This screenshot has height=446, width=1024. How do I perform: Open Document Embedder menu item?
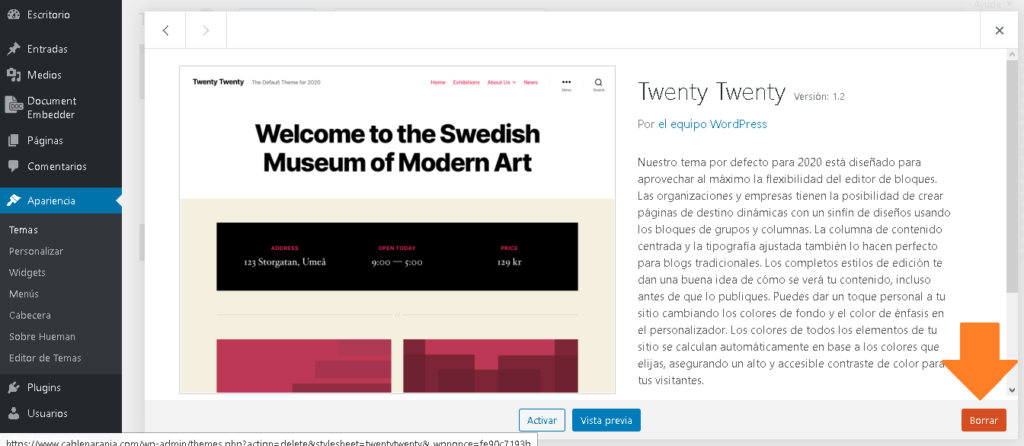[52, 108]
